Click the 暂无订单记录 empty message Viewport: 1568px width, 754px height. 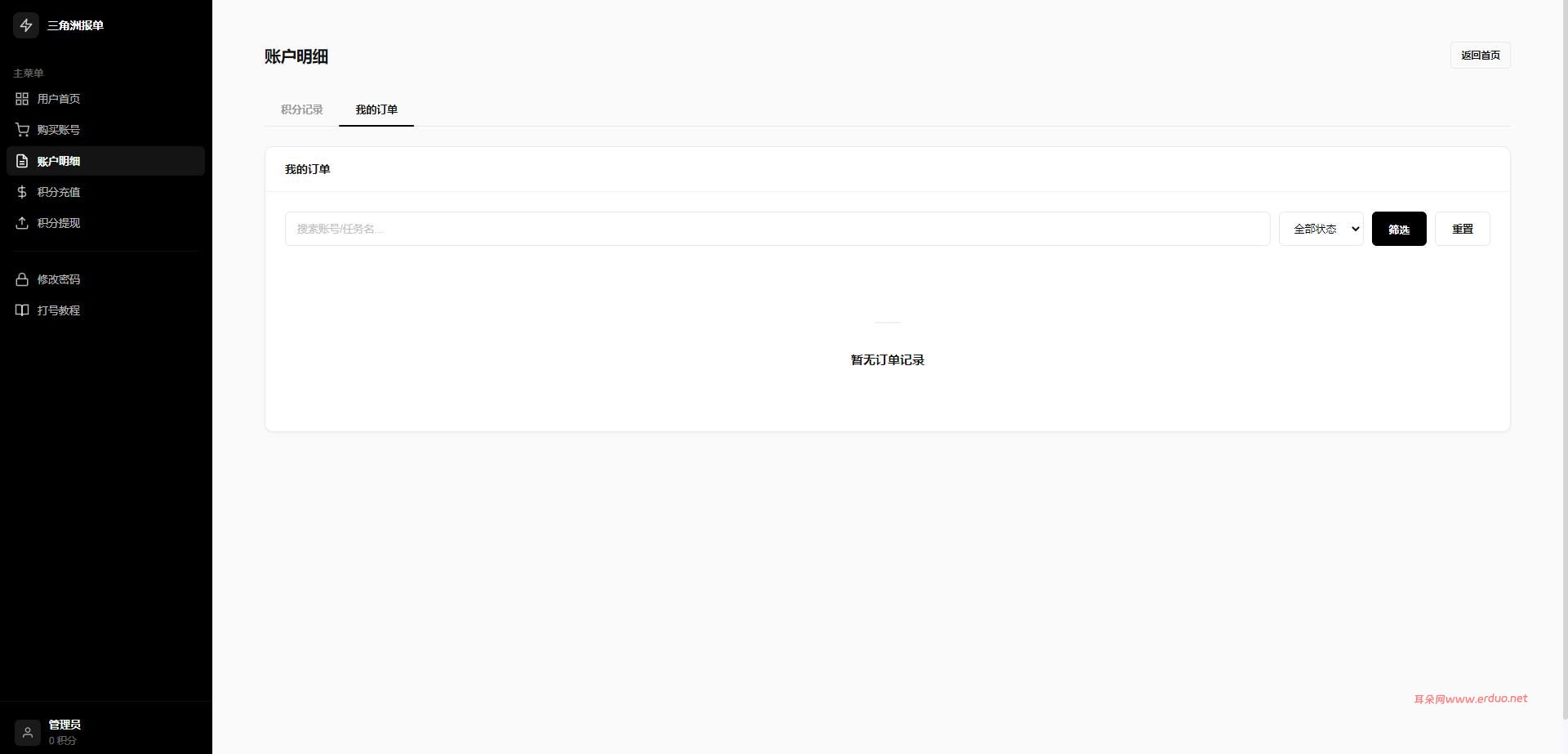click(888, 360)
